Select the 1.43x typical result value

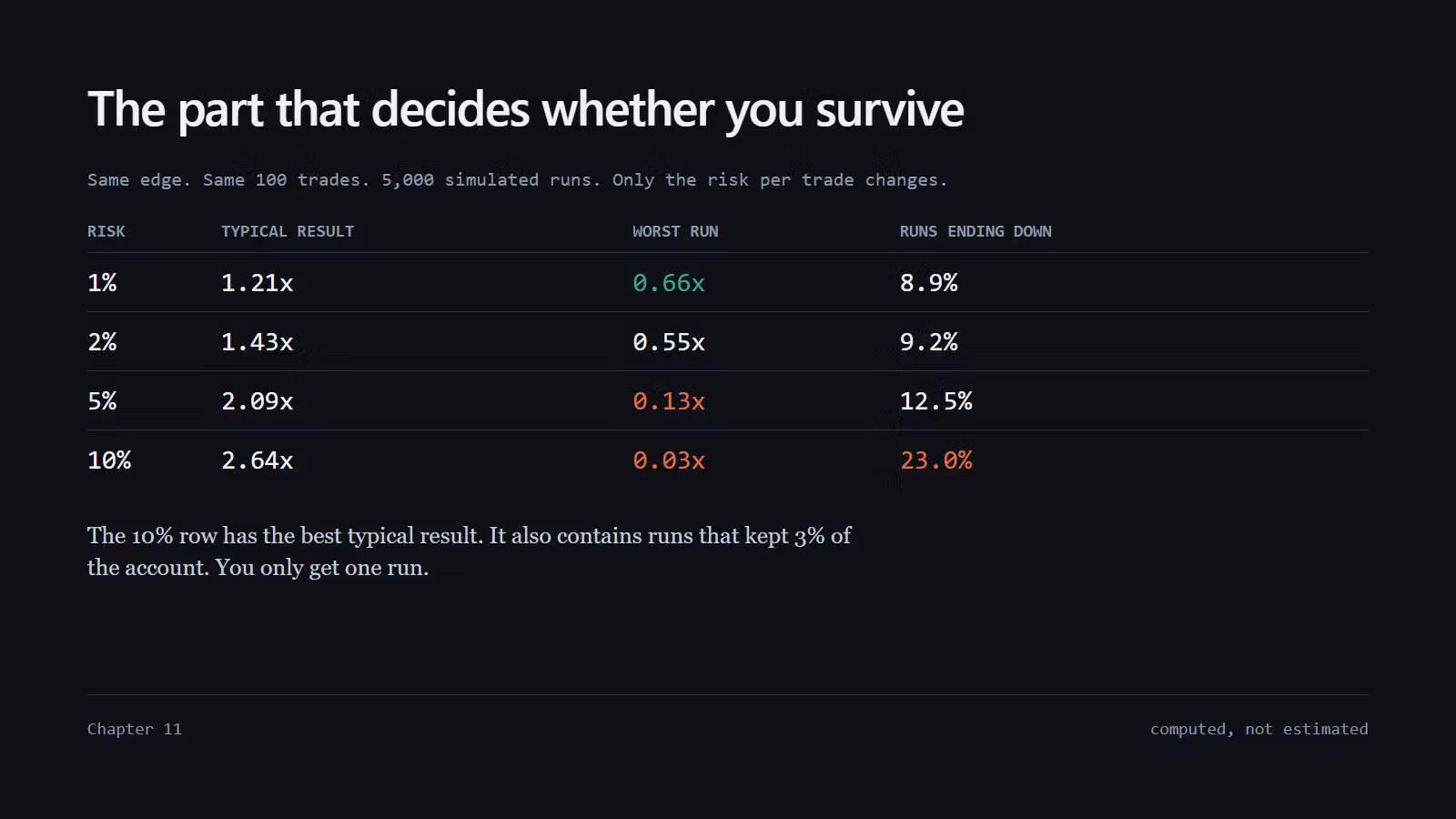pyautogui.click(x=258, y=342)
